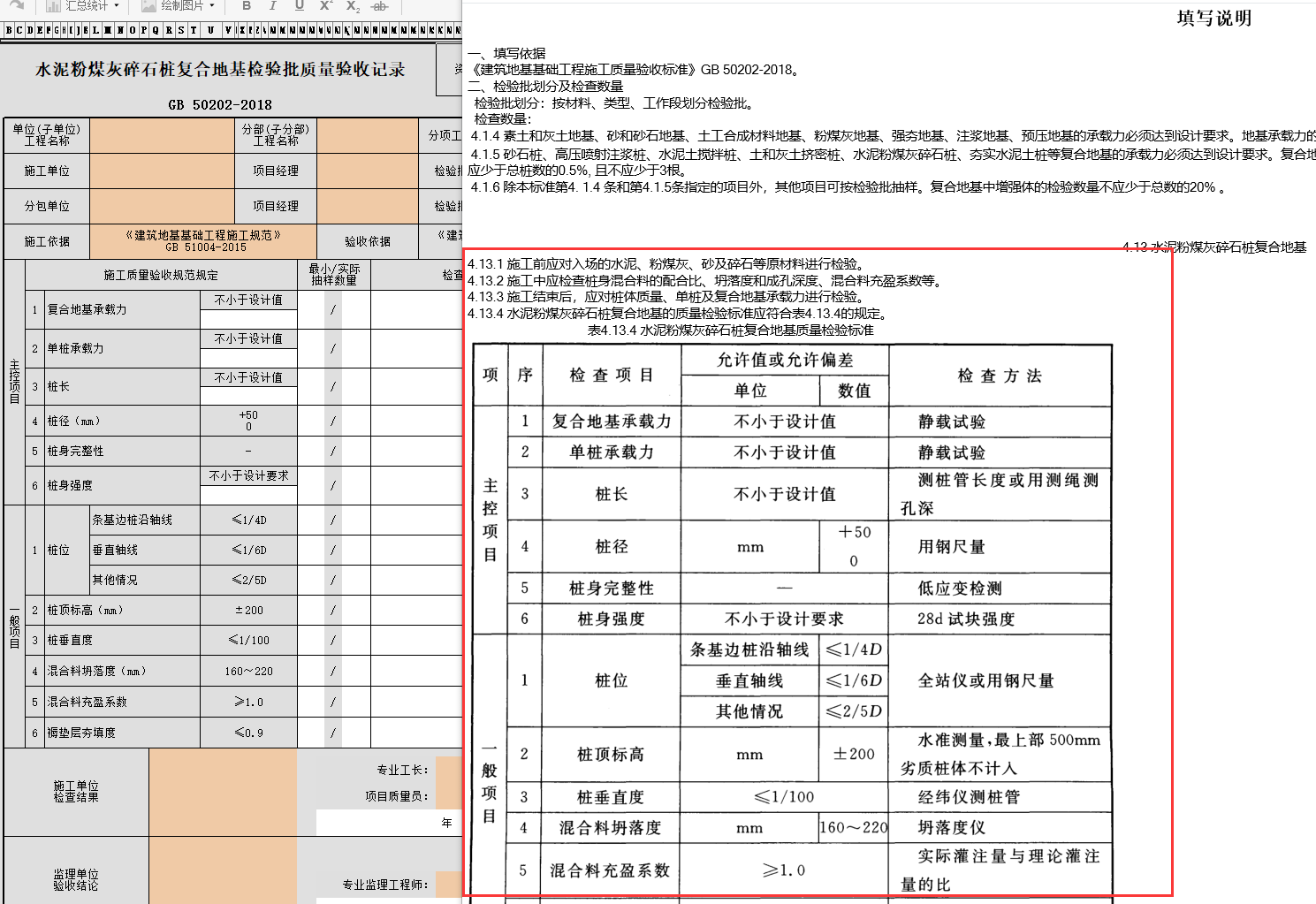Select column header Q
This screenshot has width=1316, height=904.
point(156,30)
